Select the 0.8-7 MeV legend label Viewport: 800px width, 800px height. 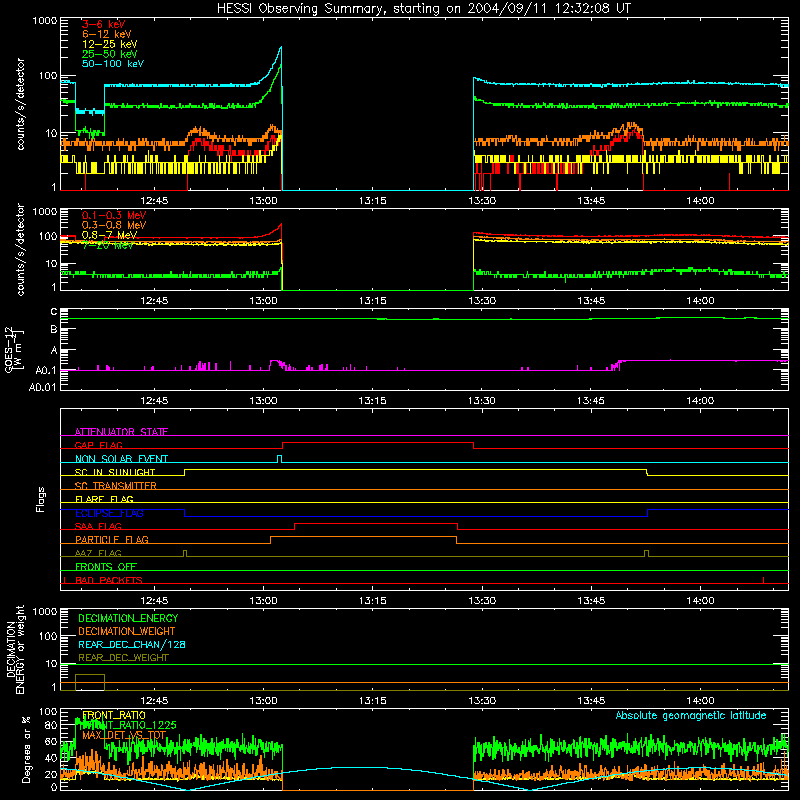click(109, 235)
